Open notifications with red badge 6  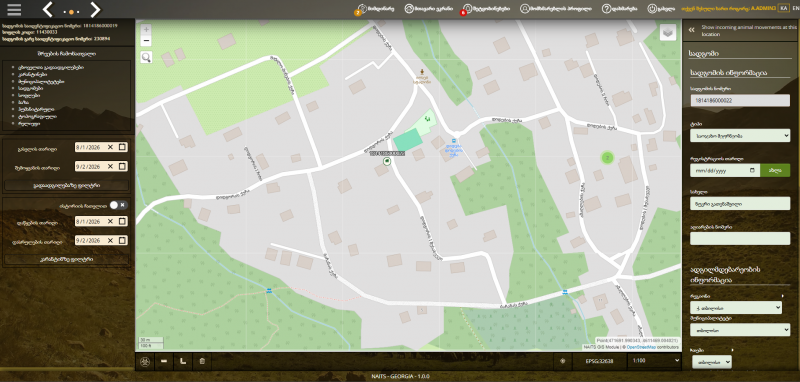coord(485,9)
